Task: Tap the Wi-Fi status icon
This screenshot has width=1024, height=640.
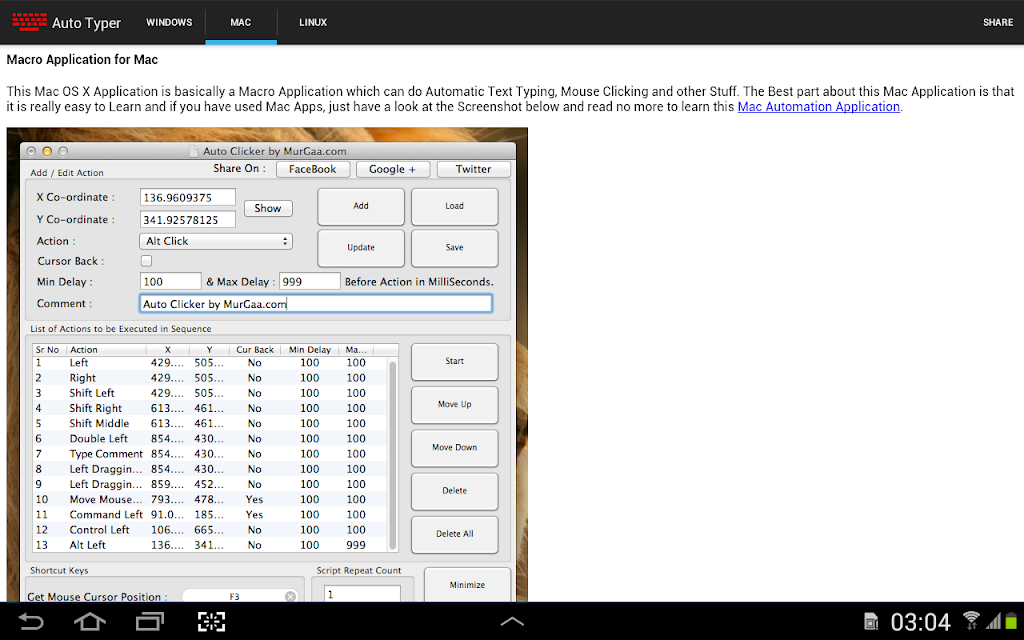Action: 972,620
